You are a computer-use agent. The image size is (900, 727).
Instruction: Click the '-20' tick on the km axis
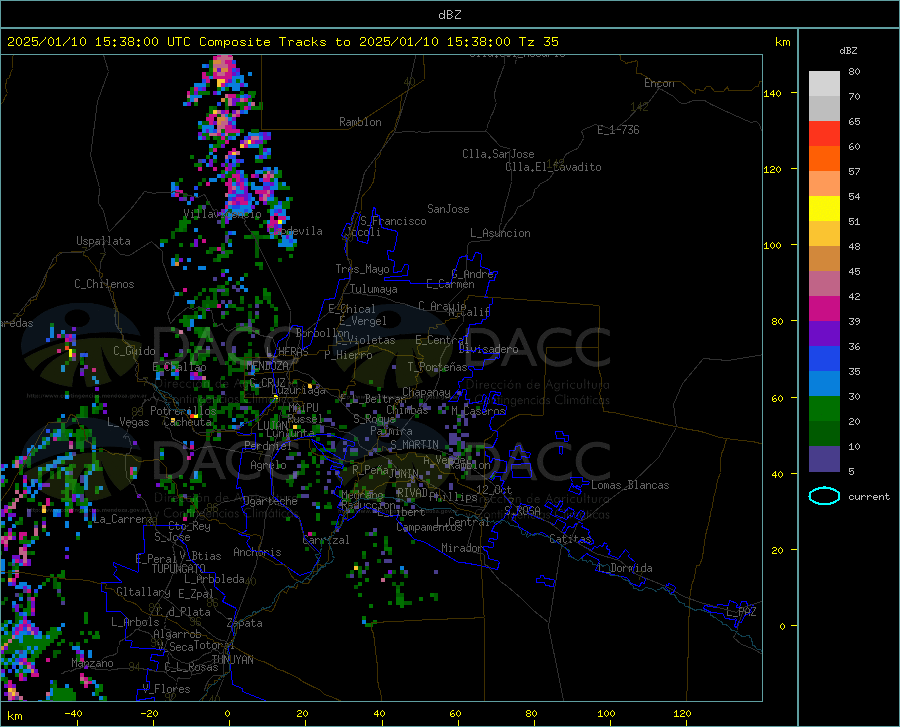149,714
